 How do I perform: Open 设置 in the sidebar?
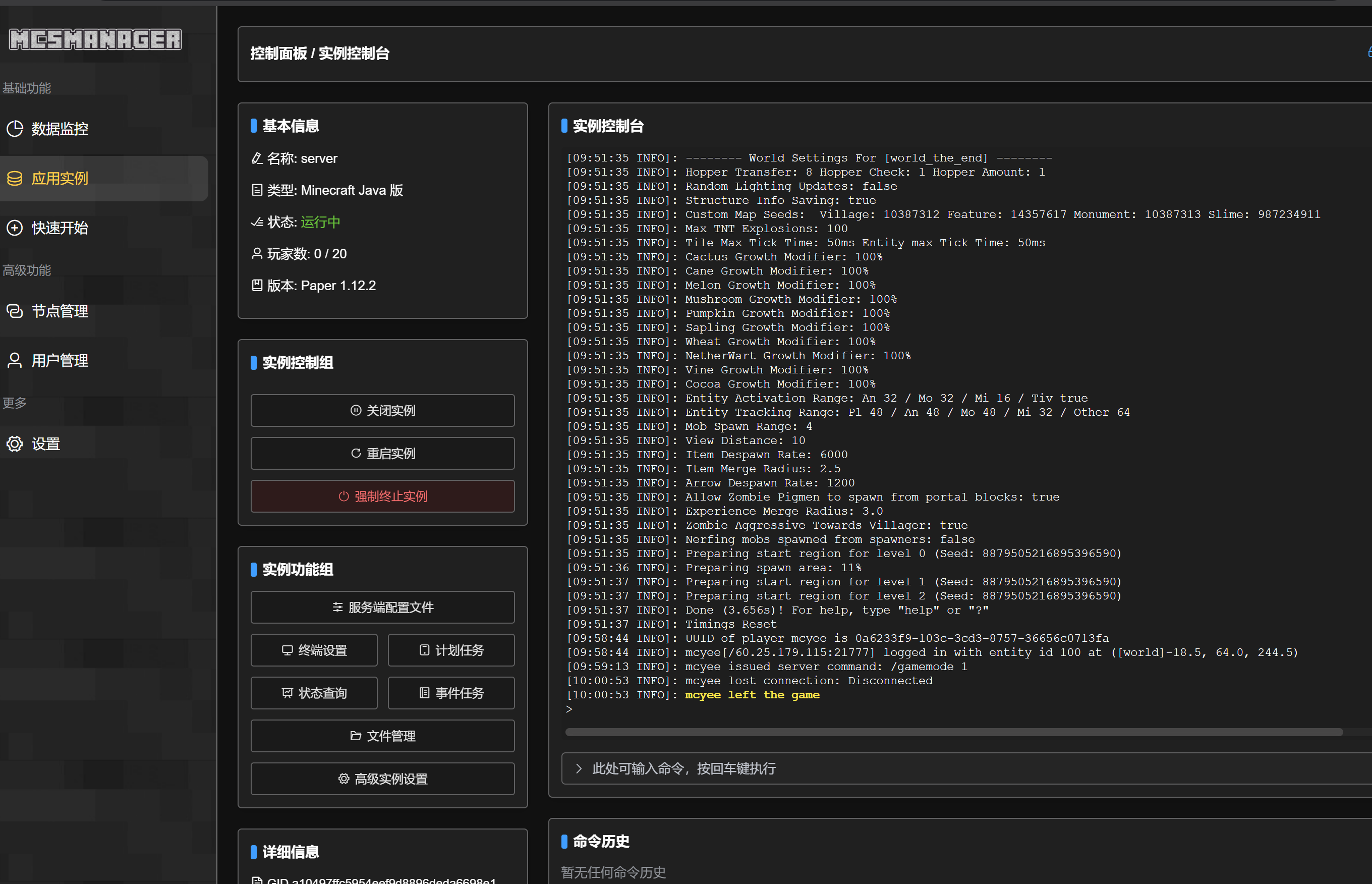point(103,444)
